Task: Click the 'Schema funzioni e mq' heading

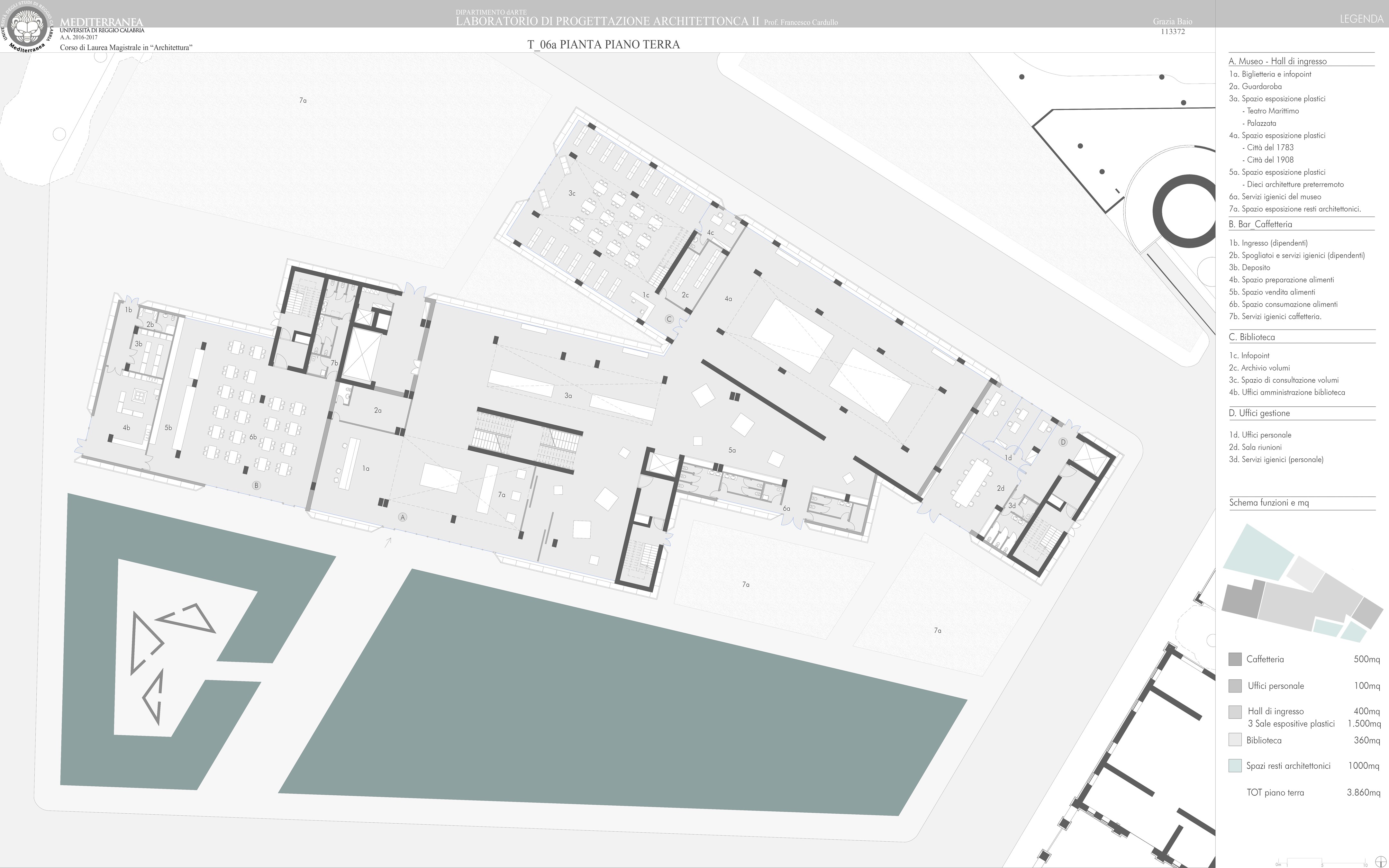Action: 1268,503
